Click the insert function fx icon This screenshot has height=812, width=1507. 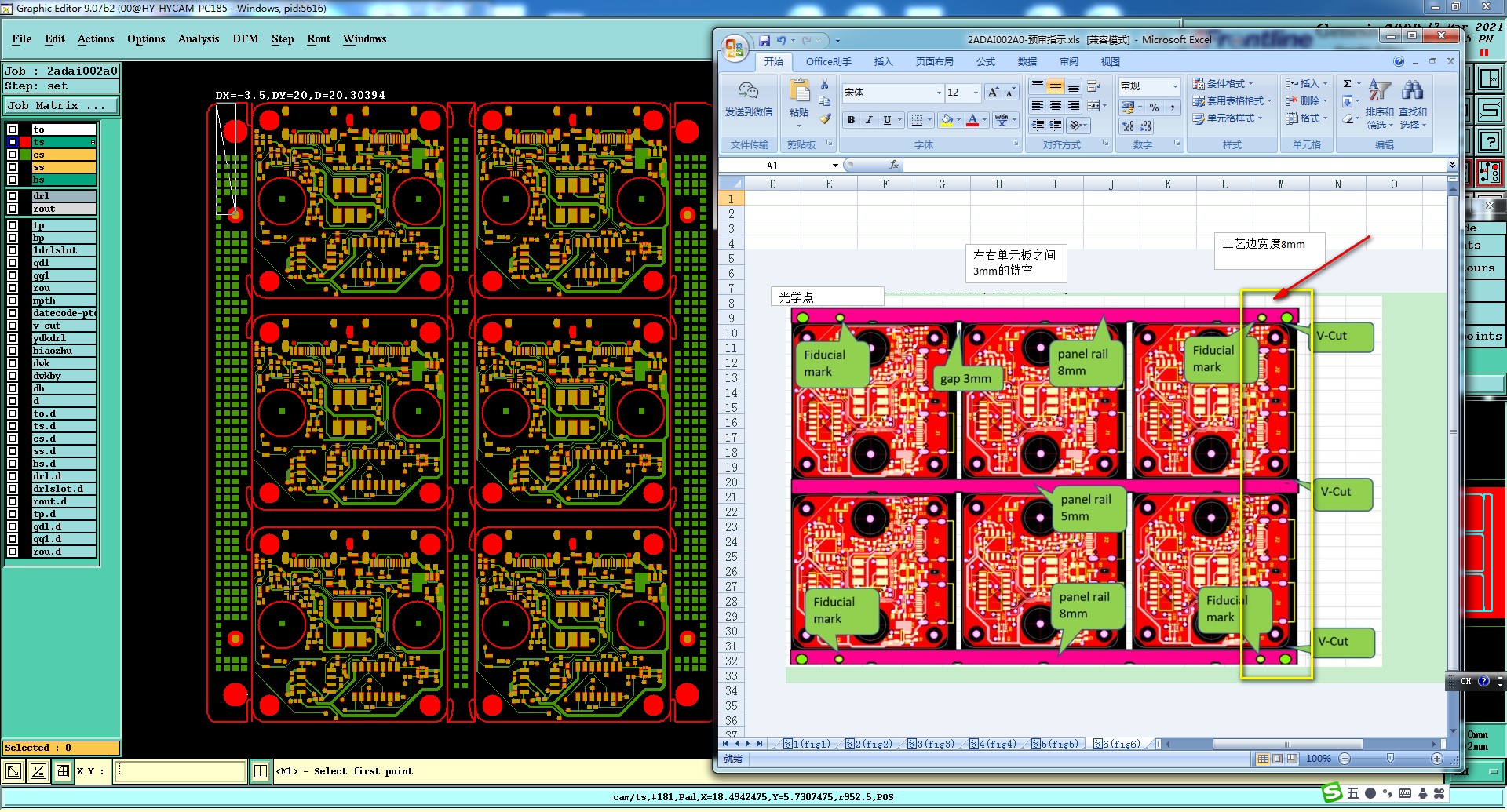coord(893,165)
